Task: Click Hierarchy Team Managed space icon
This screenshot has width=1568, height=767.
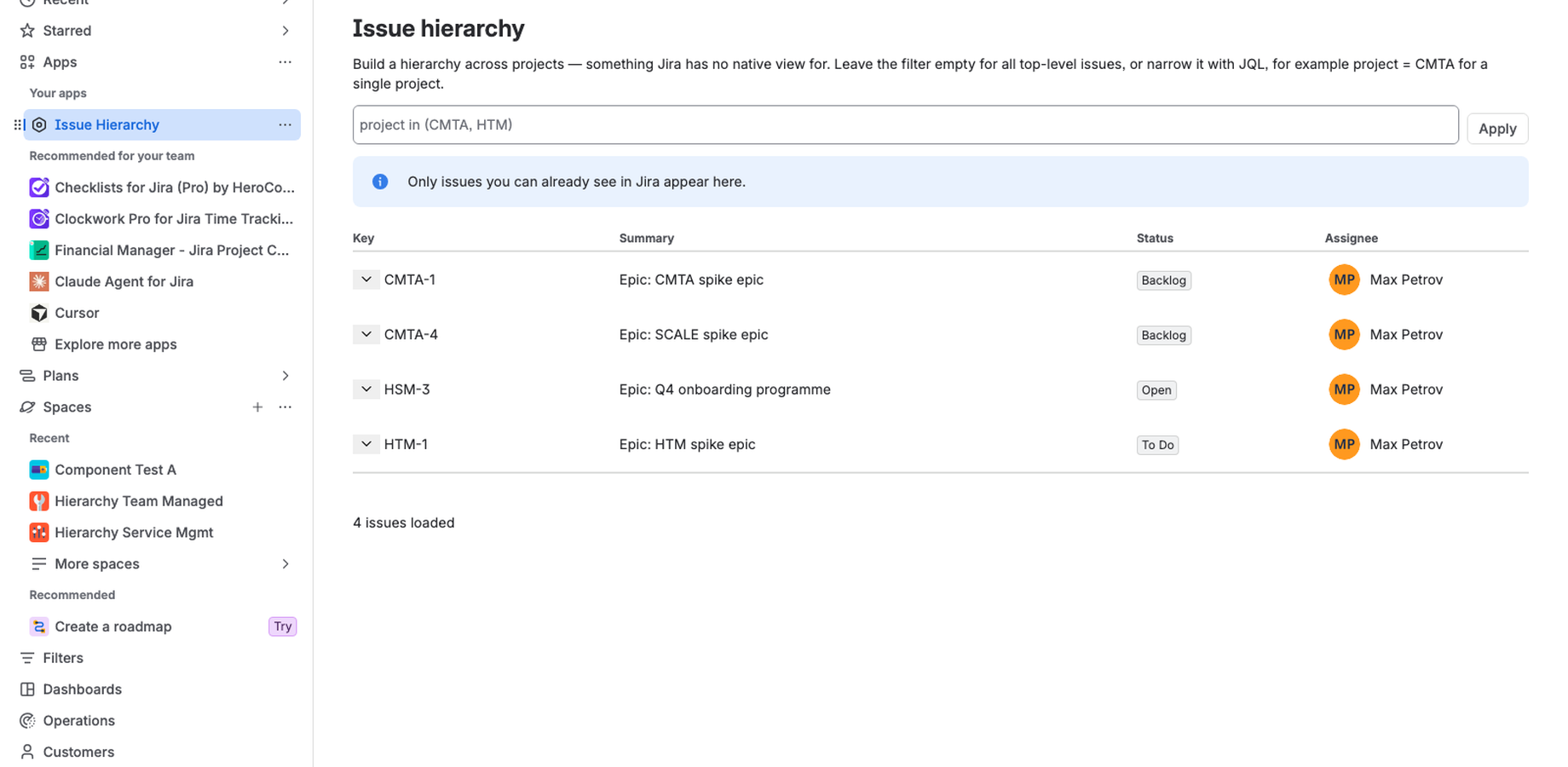Action: [39, 501]
